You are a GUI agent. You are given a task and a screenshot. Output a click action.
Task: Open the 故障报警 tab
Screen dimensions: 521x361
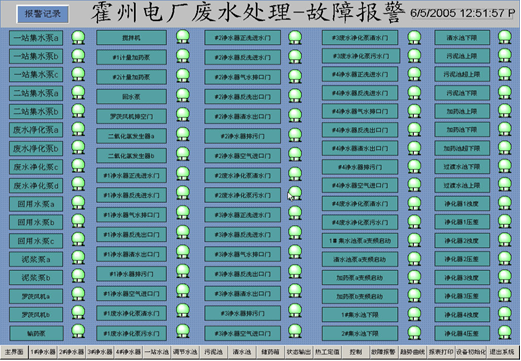(x=384, y=352)
